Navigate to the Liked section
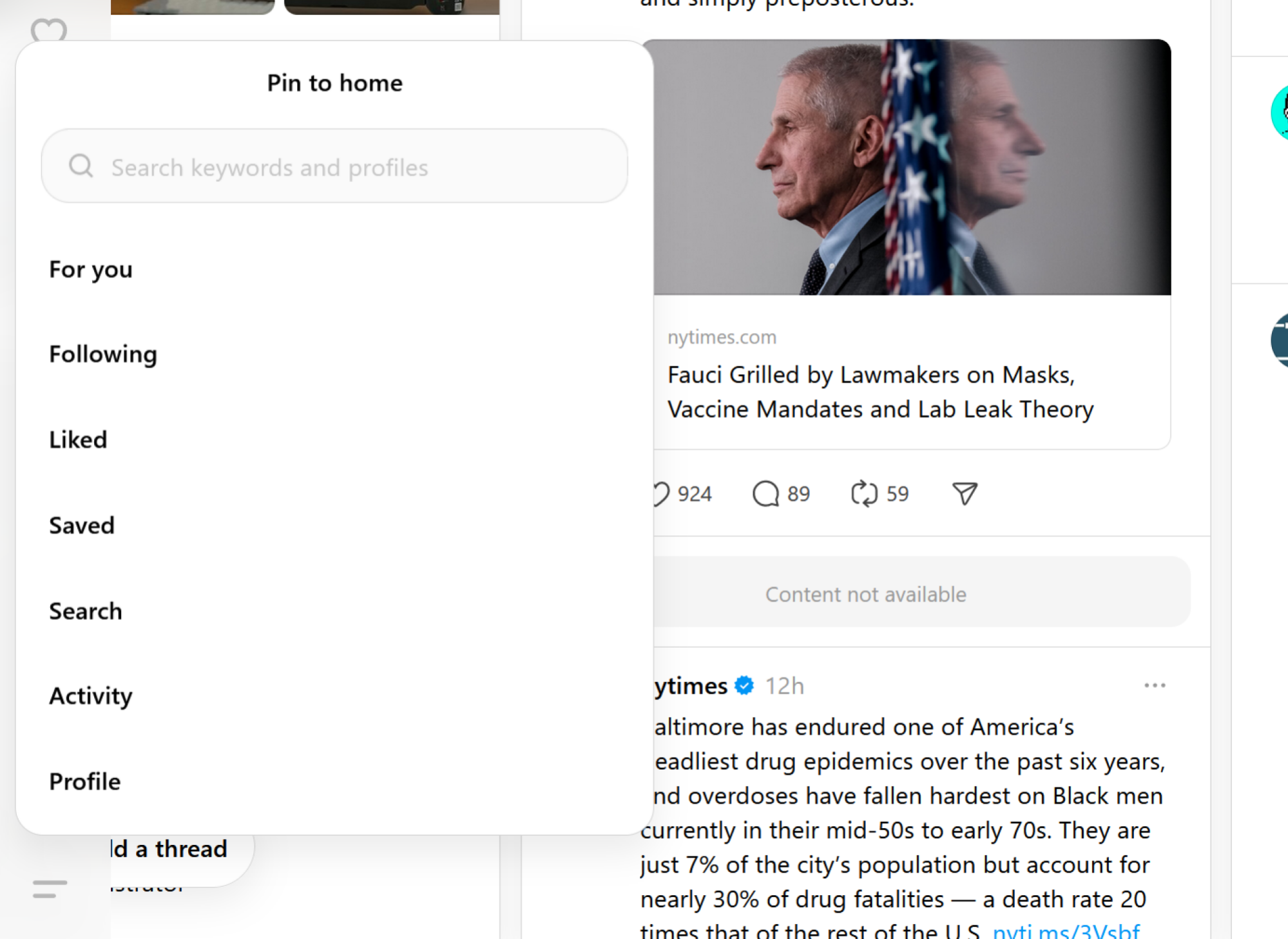The image size is (1288, 939). 77,439
